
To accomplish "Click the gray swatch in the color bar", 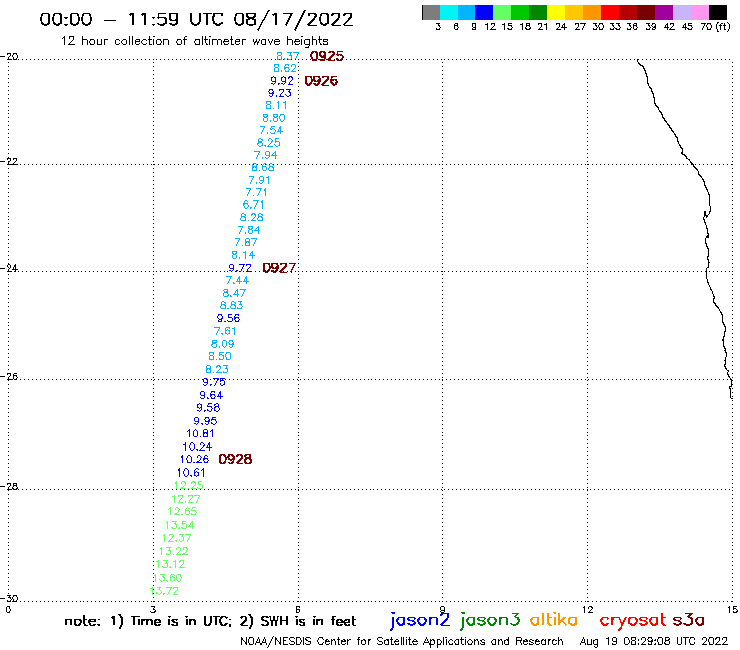I will (x=431, y=12).
